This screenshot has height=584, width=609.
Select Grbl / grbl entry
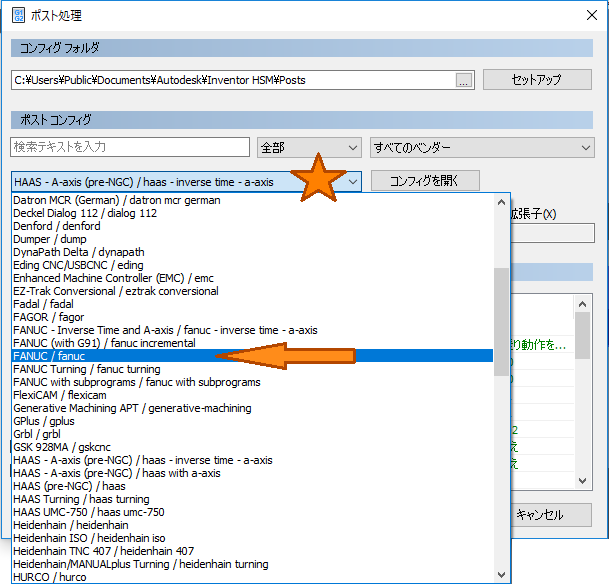tap(252, 434)
